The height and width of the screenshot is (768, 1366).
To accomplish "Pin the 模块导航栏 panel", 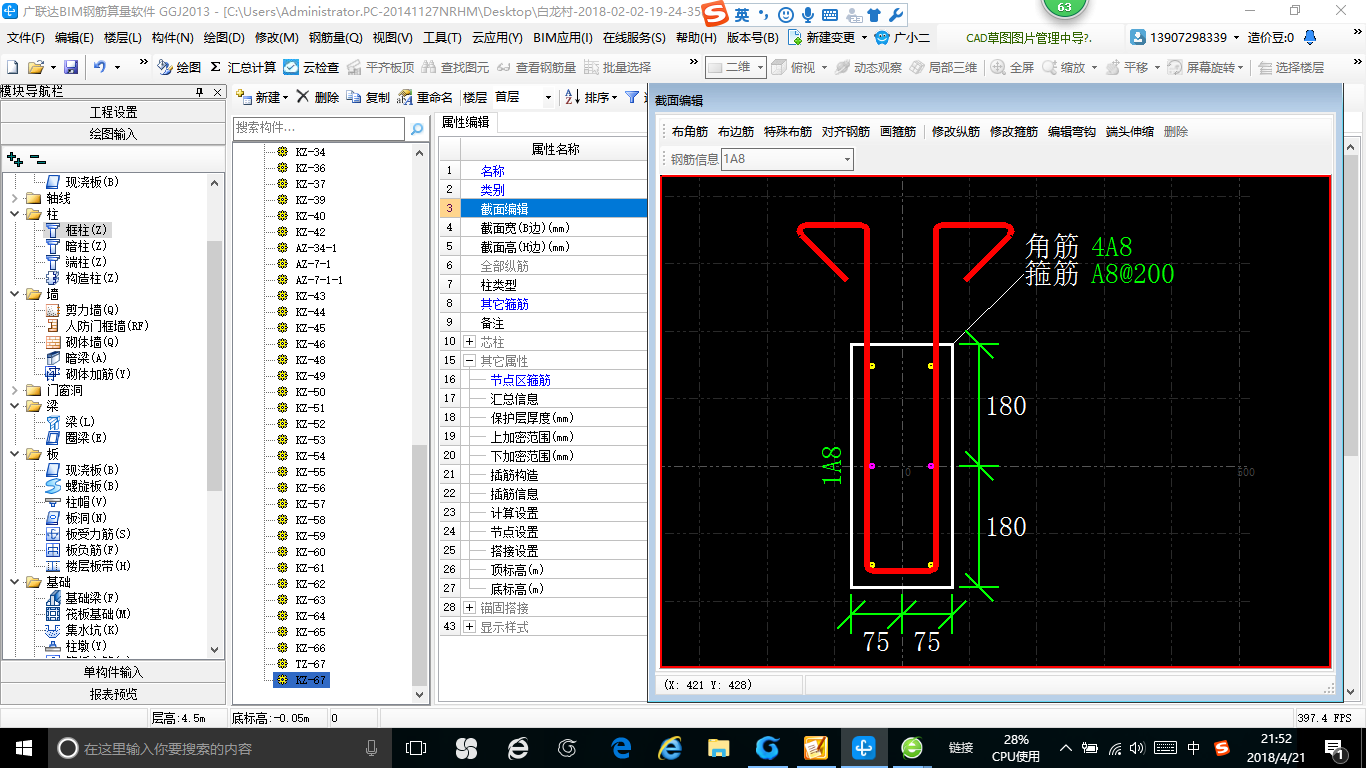I will tap(200, 92).
